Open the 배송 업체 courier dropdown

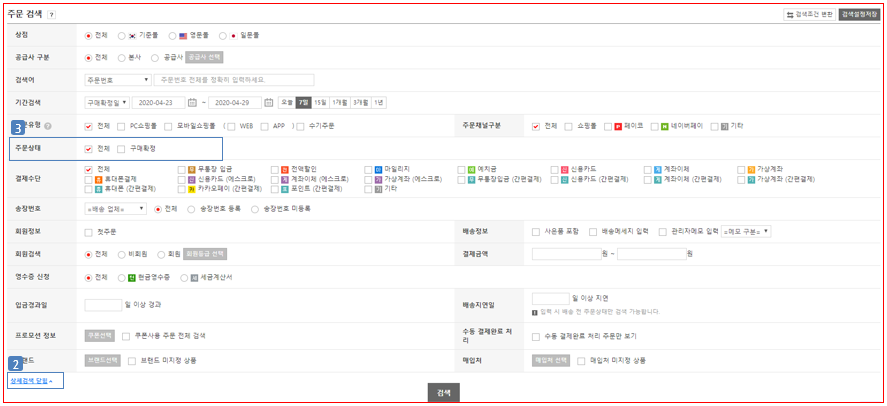tap(115, 208)
